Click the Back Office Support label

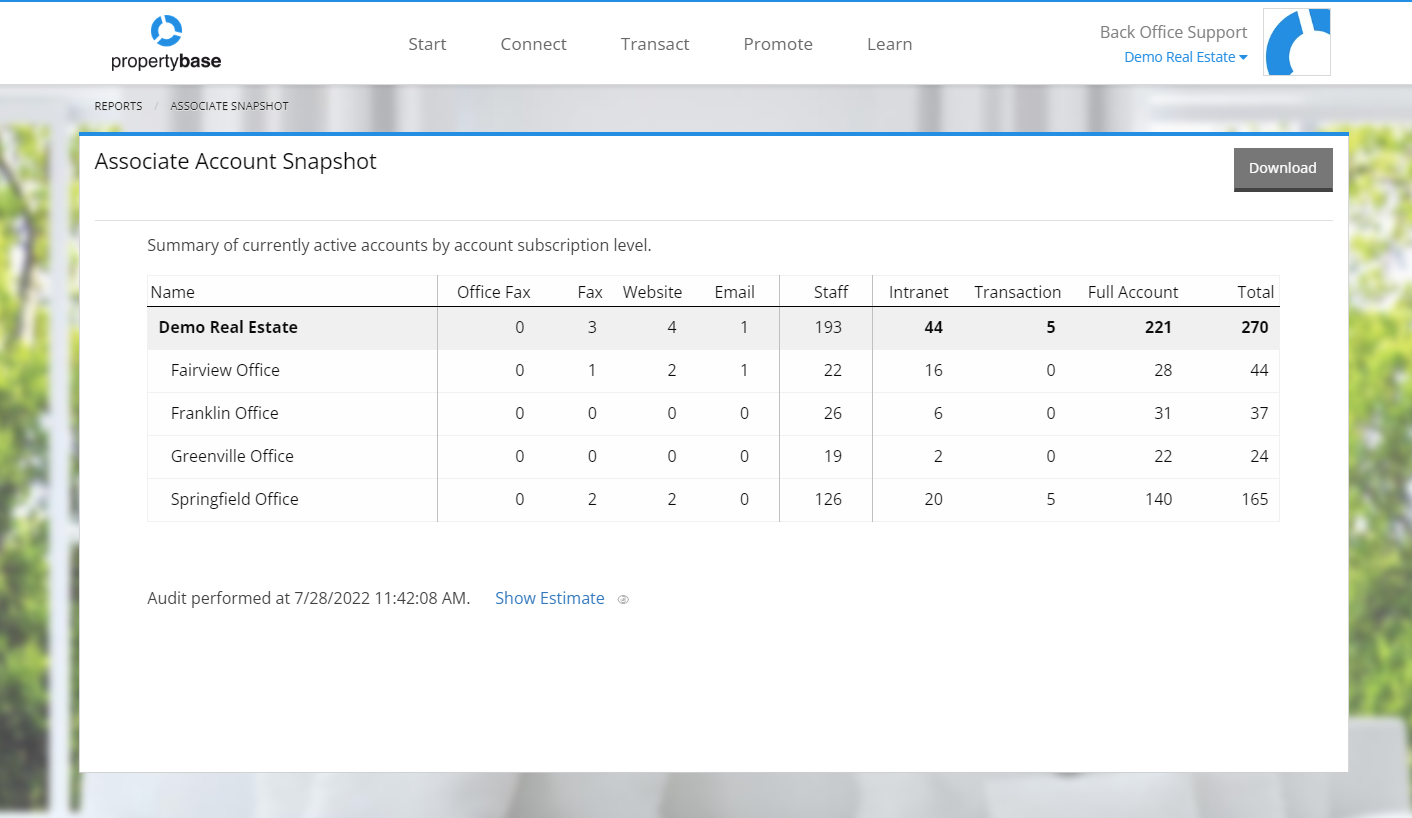[x=1172, y=31]
